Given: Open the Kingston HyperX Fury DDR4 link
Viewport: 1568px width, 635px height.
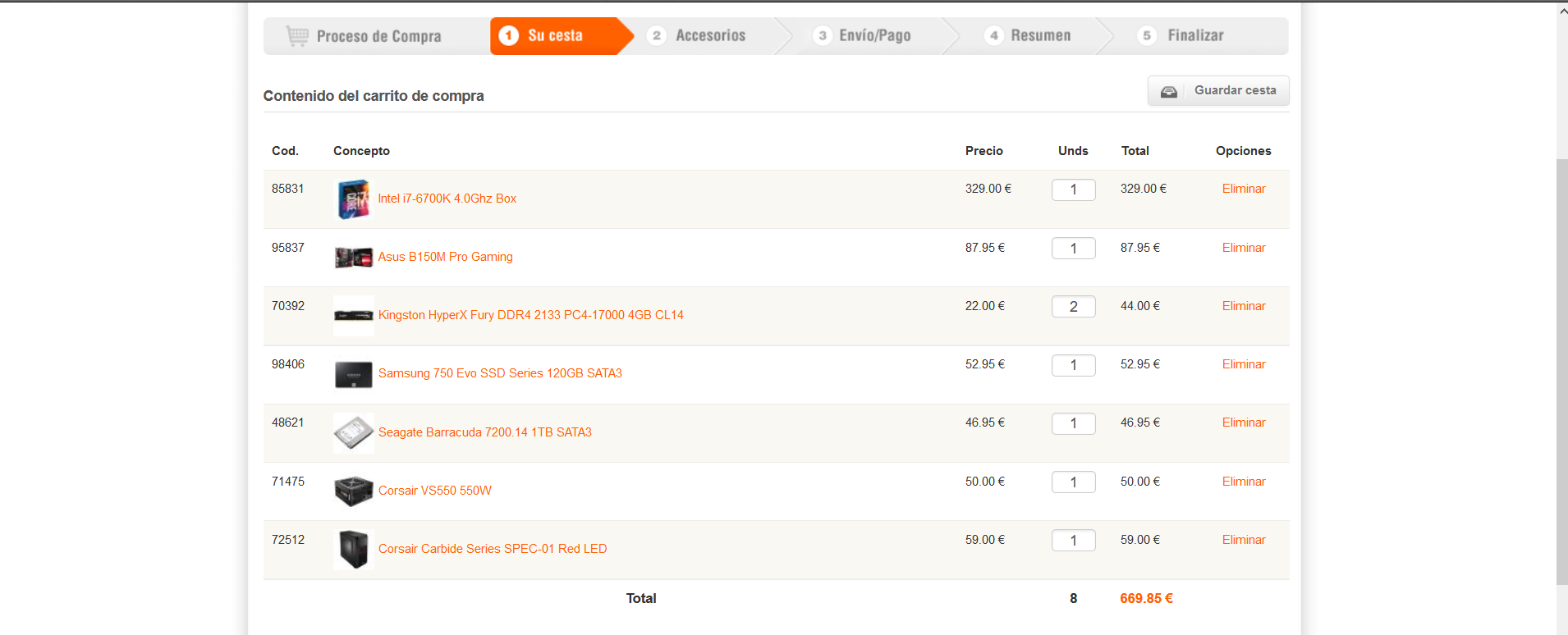Looking at the screenshot, I should pos(531,315).
